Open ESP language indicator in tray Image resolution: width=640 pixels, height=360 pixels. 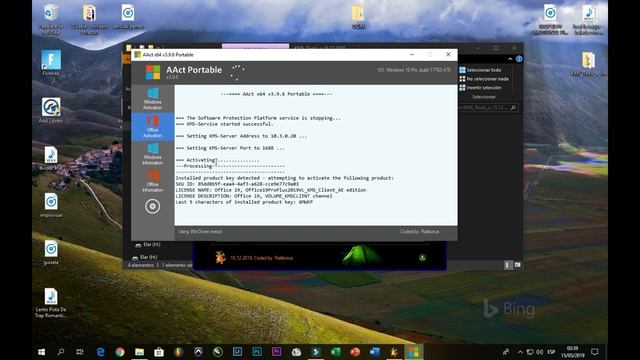coord(551,352)
